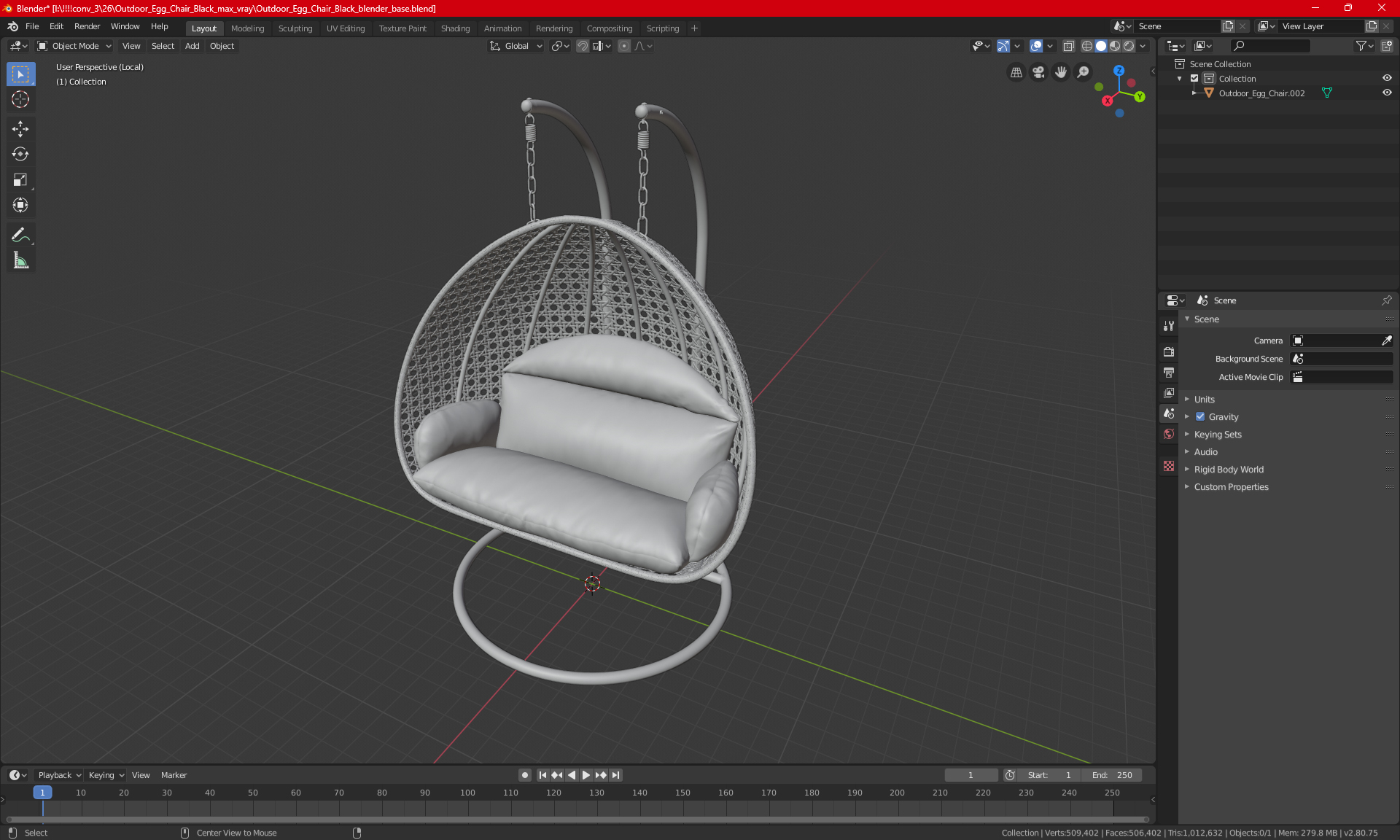This screenshot has width=1400, height=840.
Task: Select the 3D Cursor tool
Action: point(20,100)
